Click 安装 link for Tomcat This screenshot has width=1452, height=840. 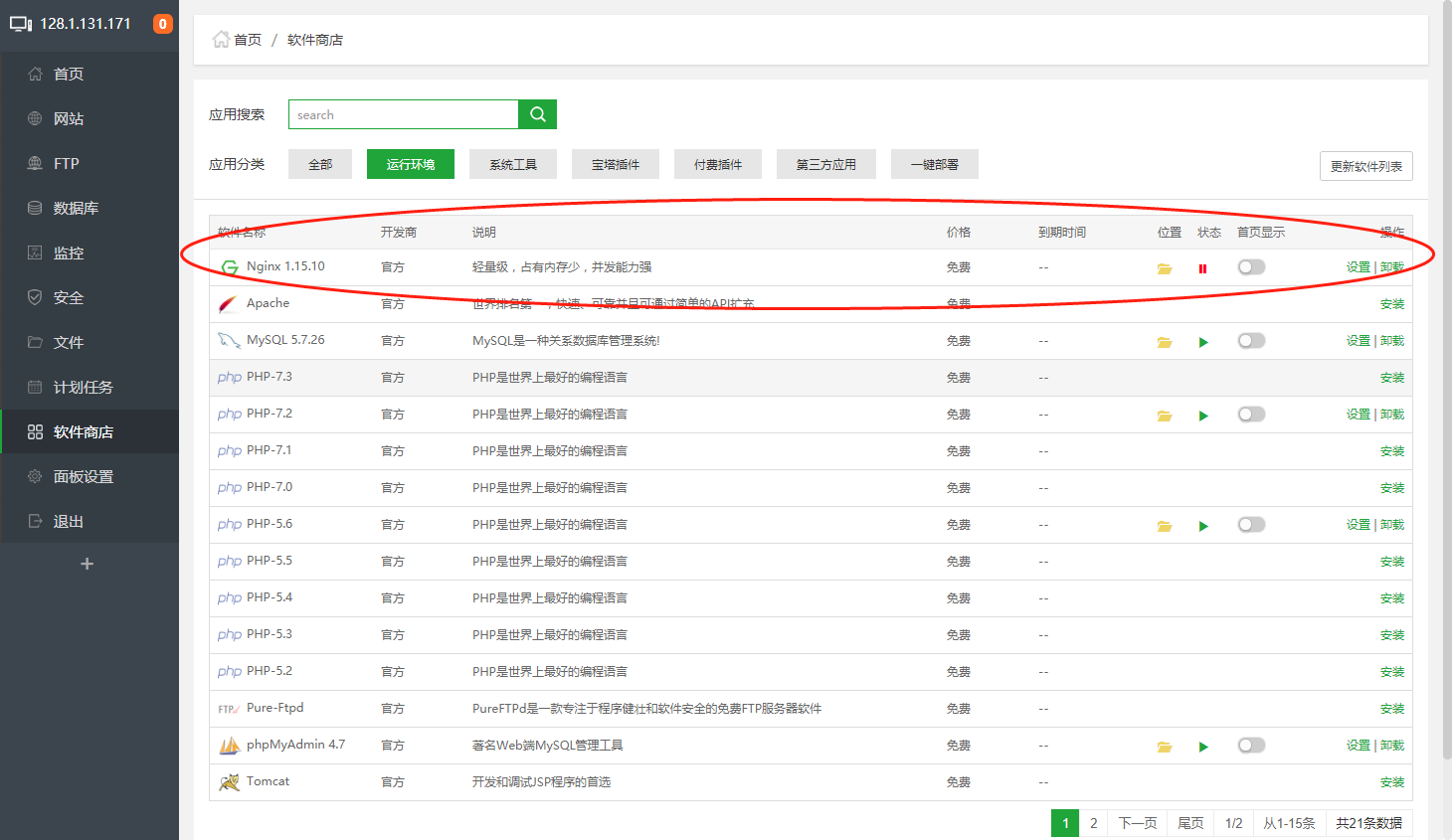[x=1392, y=782]
